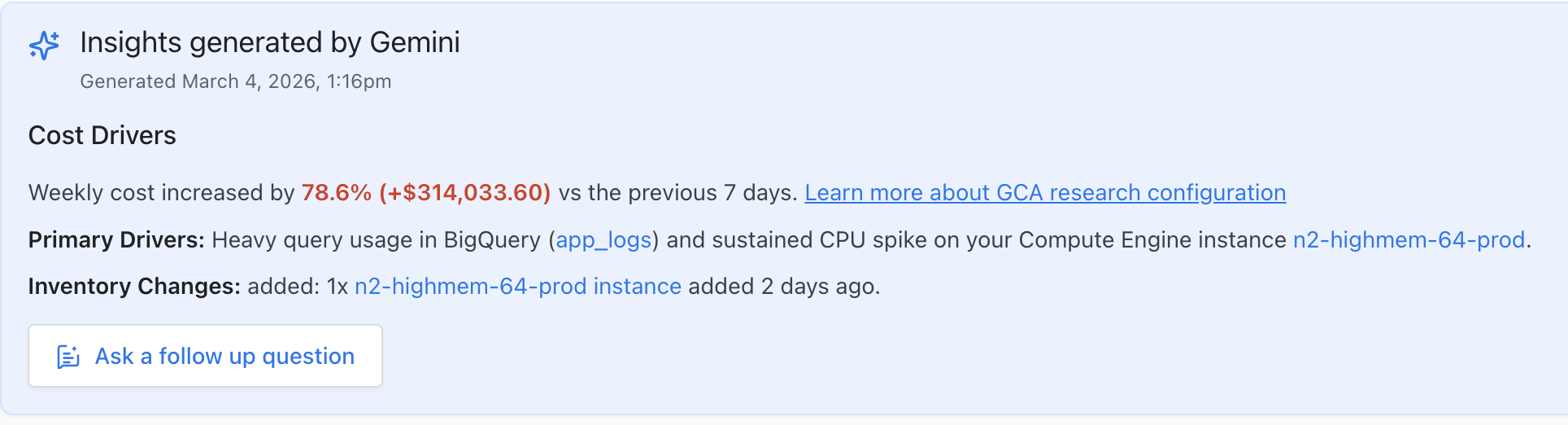Click the note icon inside the follow-up button

point(68,357)
